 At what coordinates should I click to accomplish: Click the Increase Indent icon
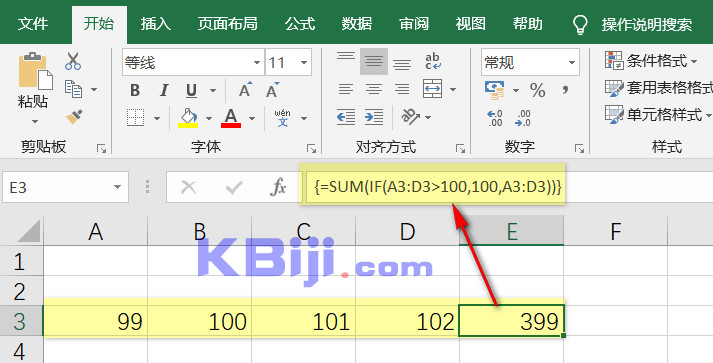(x=374, y=117)
